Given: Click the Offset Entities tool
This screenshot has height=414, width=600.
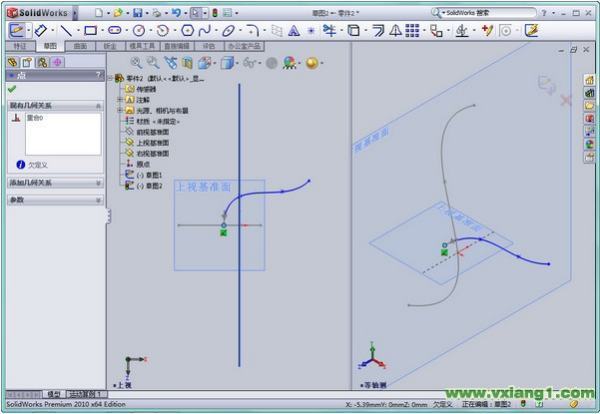Looking at the screenshot, I should click(378, 30).
